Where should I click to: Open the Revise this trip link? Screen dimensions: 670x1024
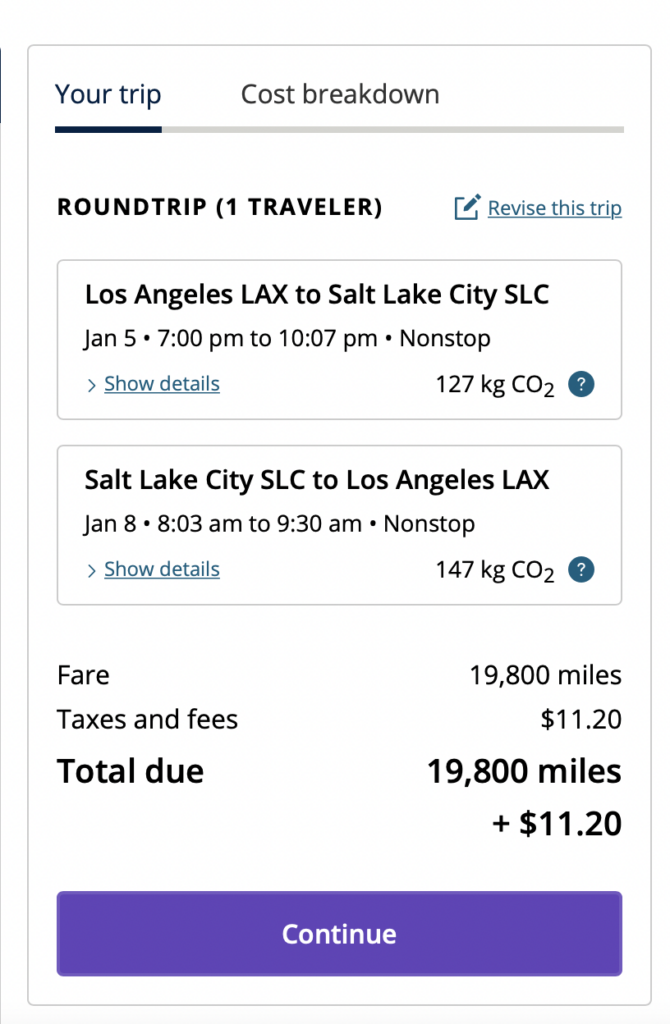(x=555, y=208)
